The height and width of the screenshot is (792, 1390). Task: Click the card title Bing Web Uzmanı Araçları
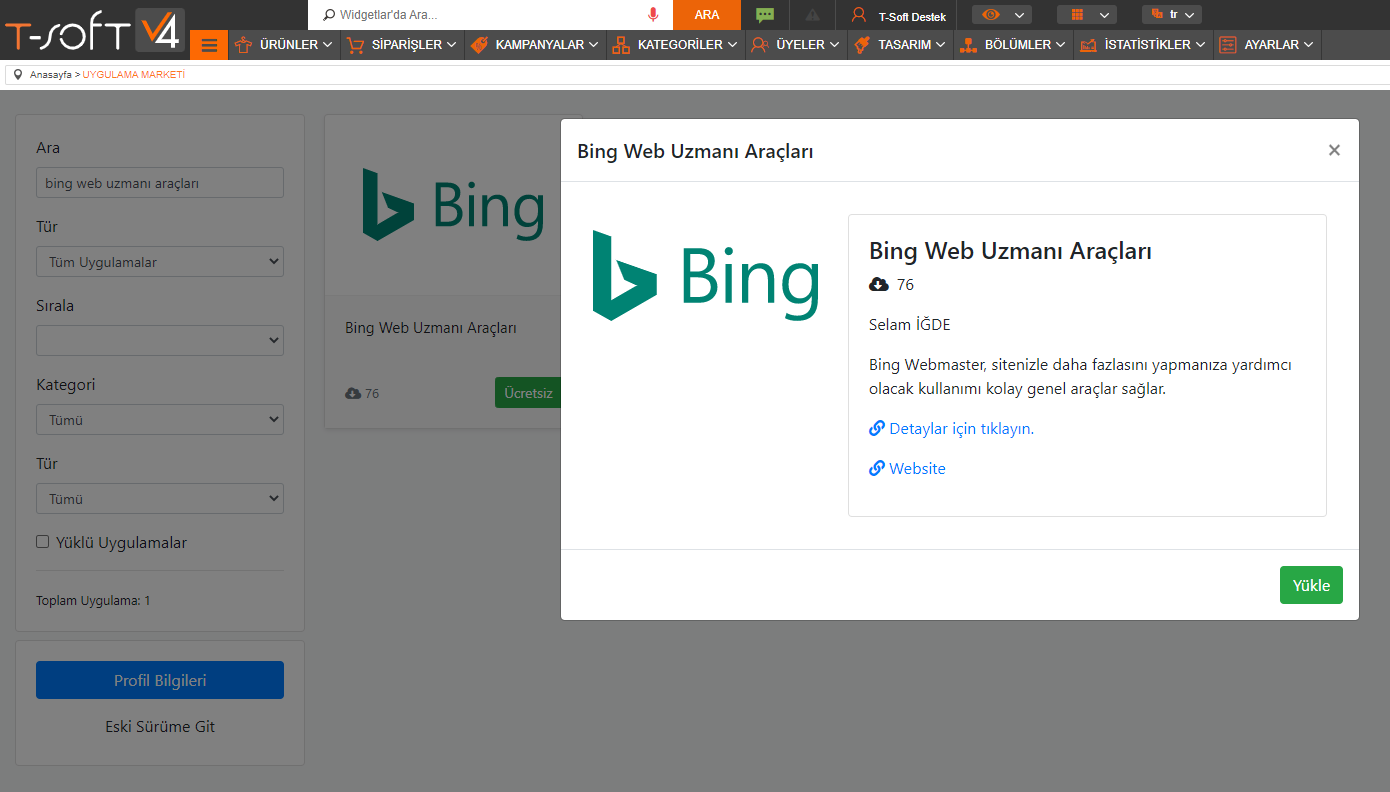coord(431,327)
